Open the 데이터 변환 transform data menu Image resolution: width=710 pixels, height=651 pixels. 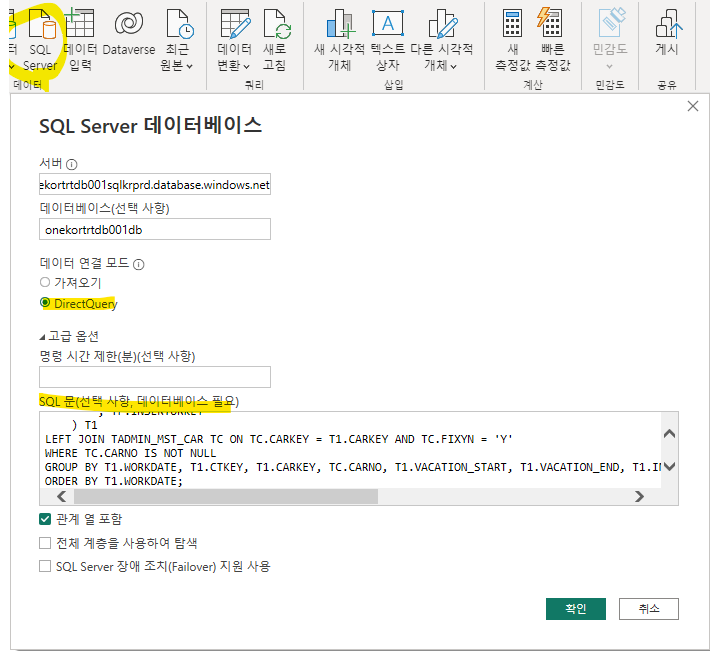pos(234,41)
